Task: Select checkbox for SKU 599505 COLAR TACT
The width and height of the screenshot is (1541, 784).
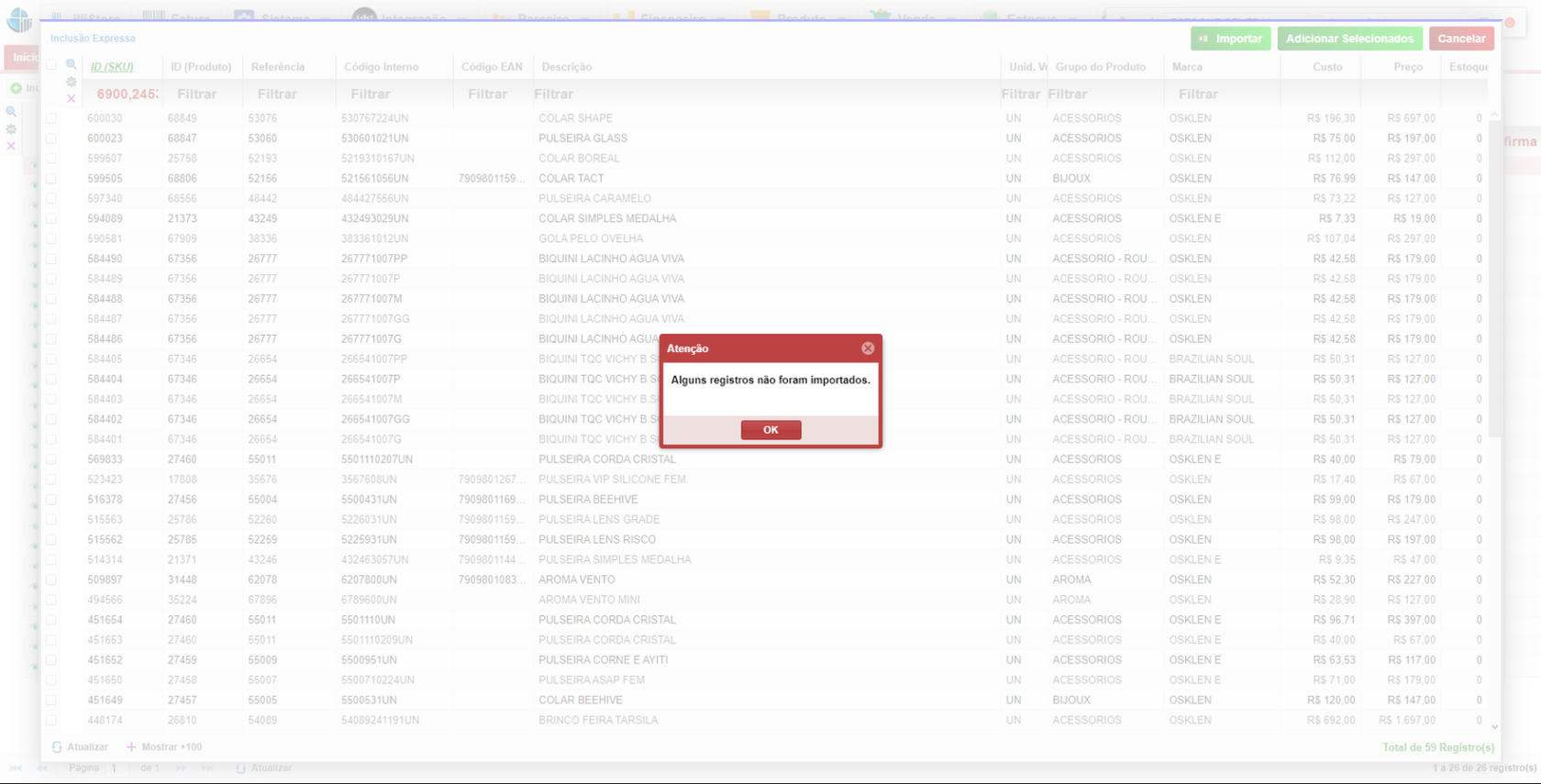Action: tap(51, 179)
